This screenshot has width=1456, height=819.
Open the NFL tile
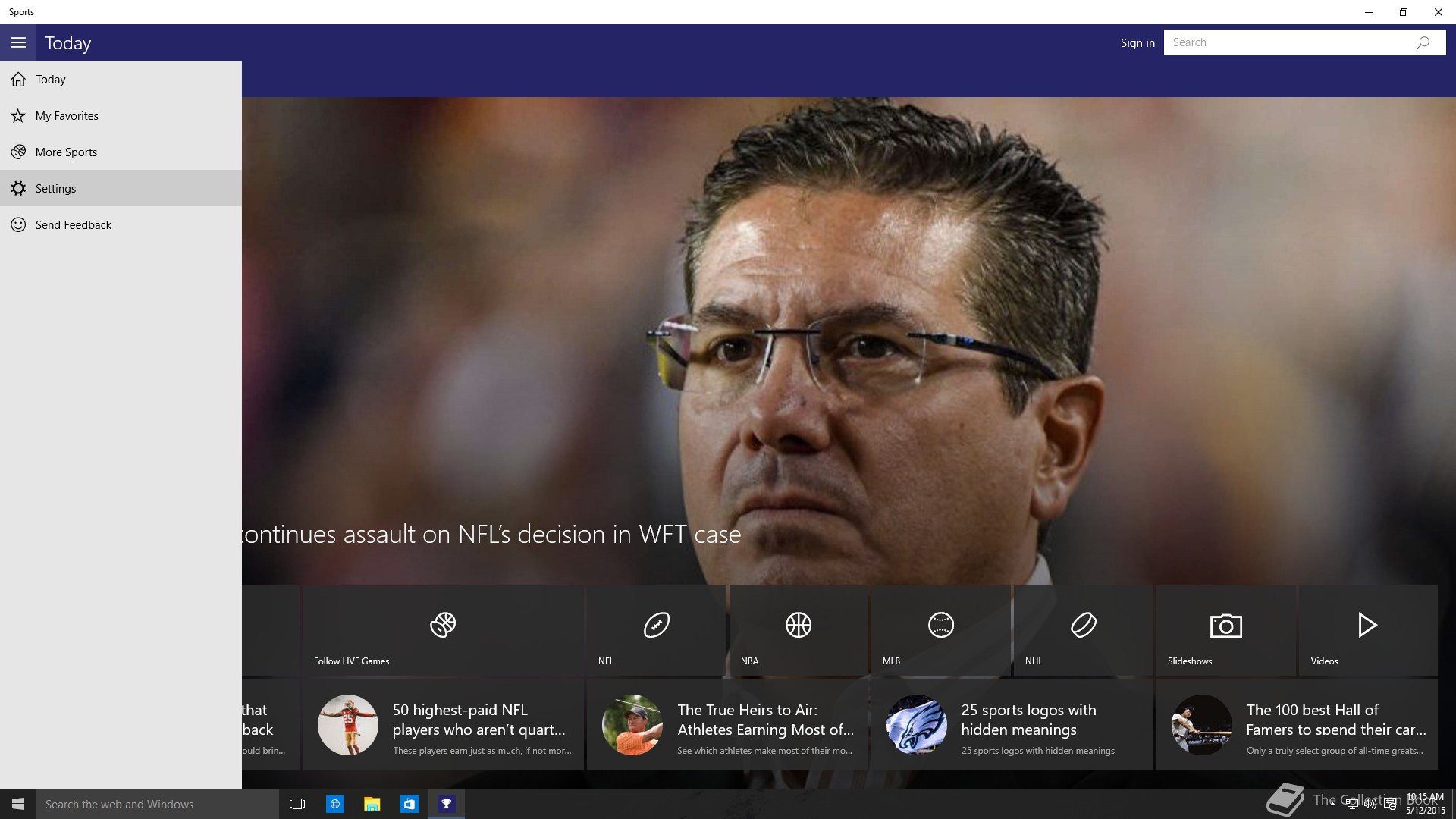pos(656,631)
